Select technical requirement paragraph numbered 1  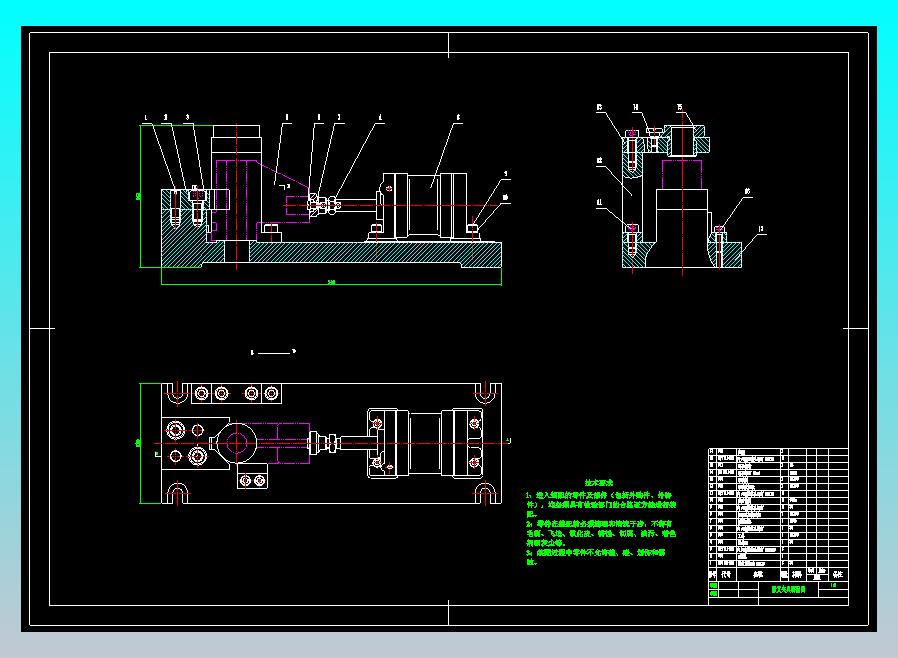601,504
